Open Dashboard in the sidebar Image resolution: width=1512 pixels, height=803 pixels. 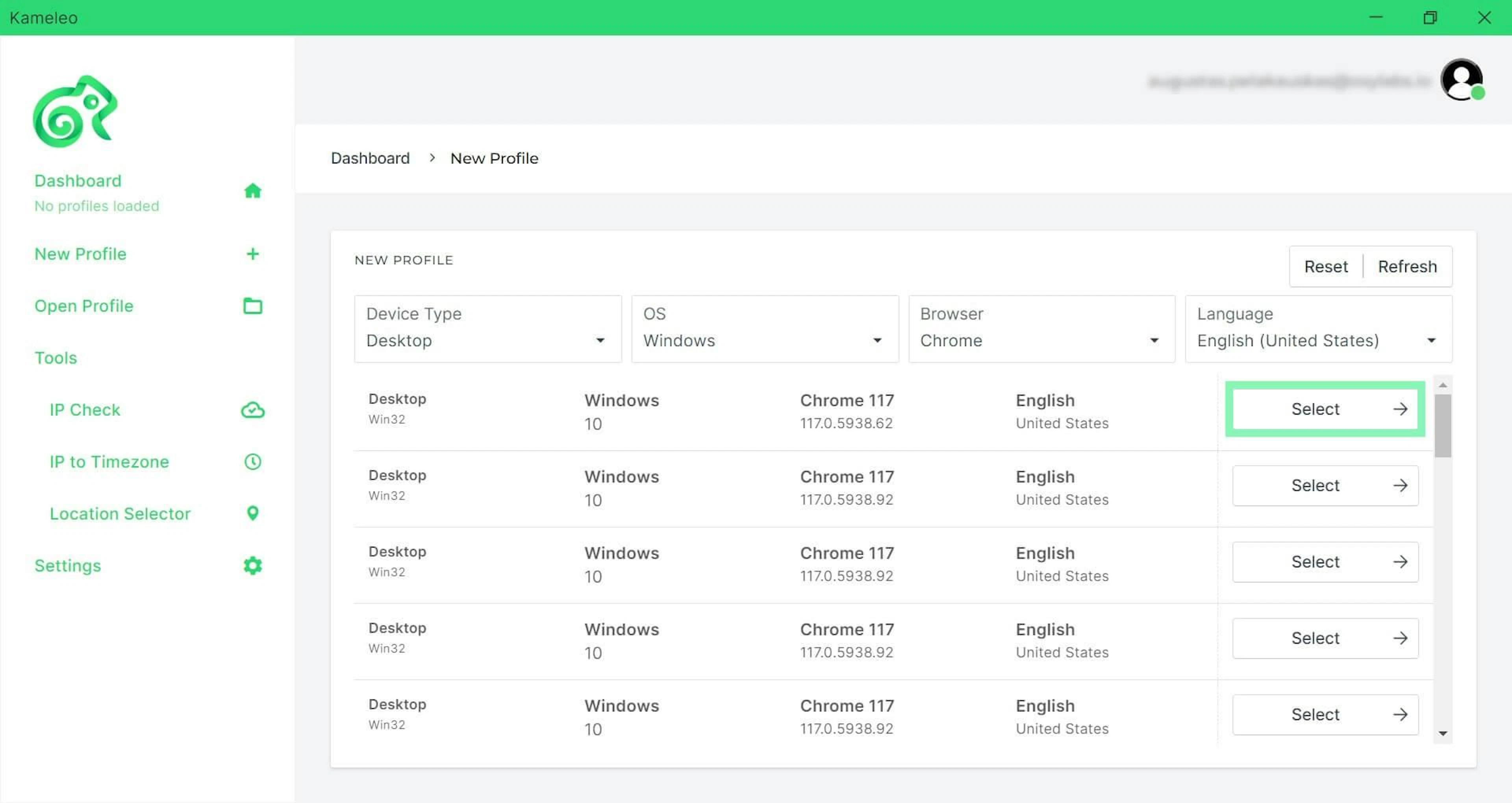click(x=78, y=181)
